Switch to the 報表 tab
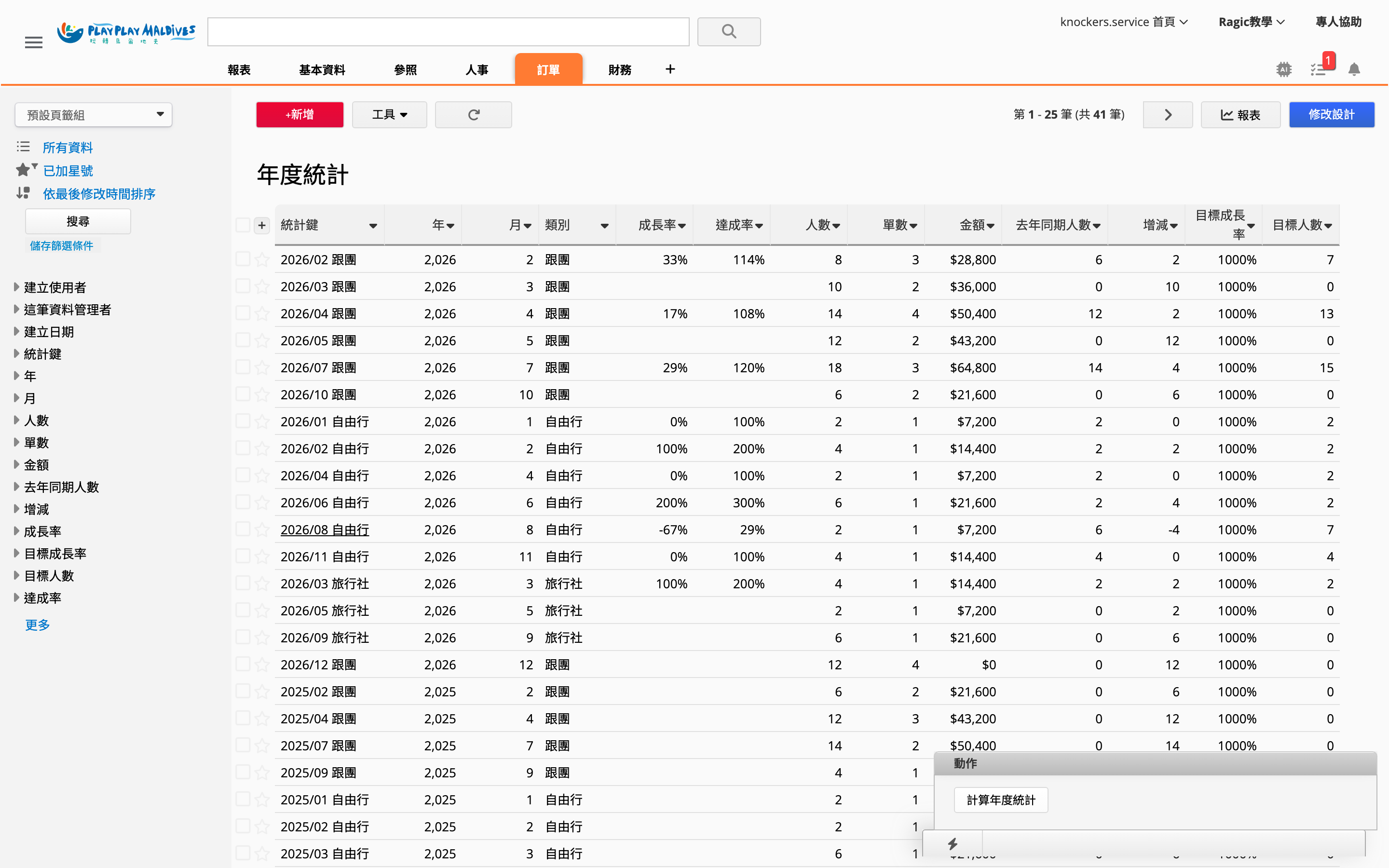The image size is (1389, 868). (x=239, y=69)
